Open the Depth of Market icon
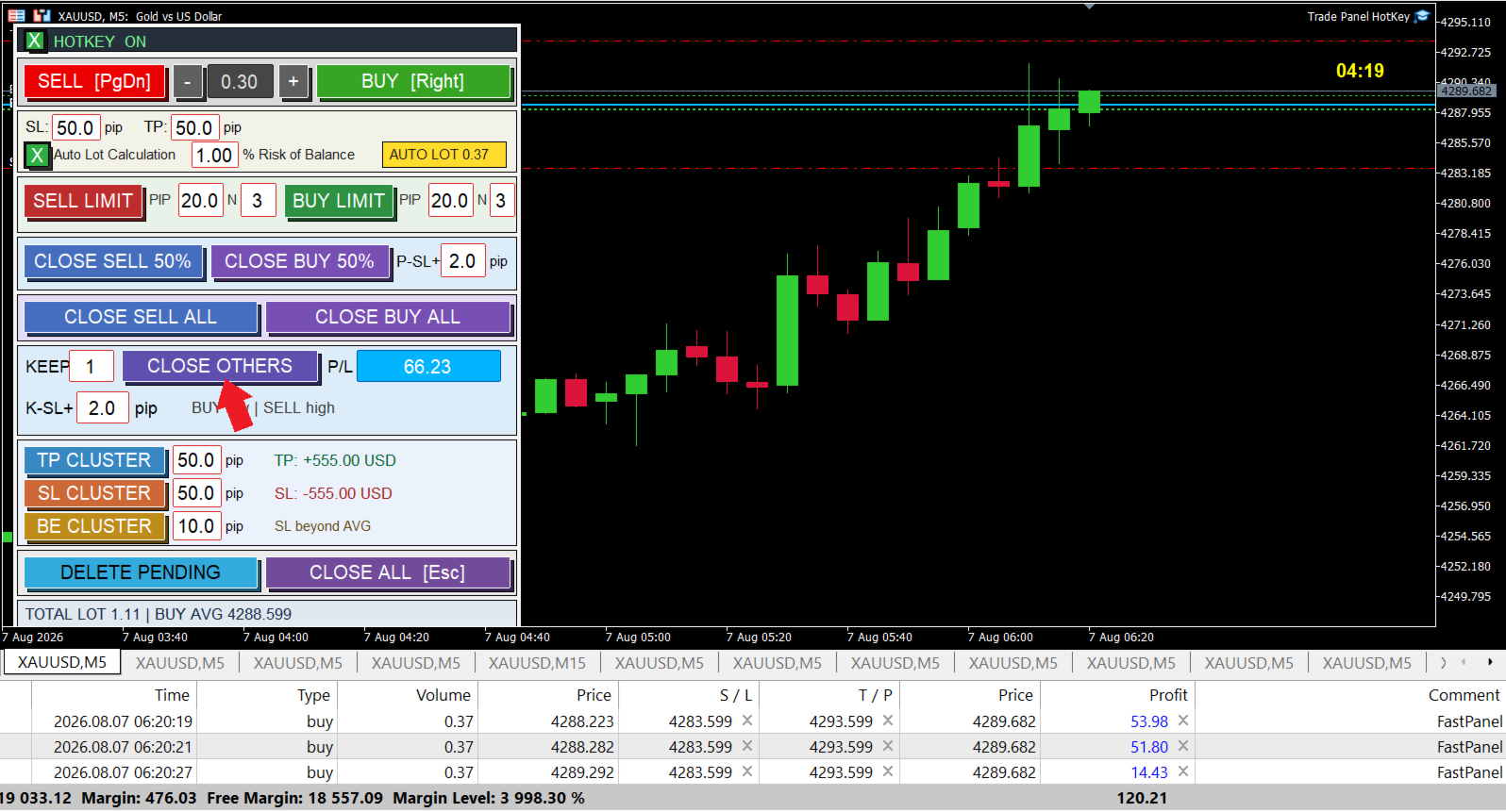The image size is (1506, 812). pyautogui.click(x=42, y=16)
